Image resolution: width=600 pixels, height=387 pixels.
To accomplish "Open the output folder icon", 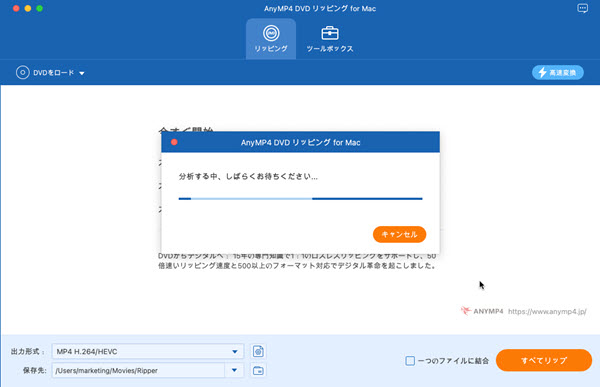I will 258,371.
